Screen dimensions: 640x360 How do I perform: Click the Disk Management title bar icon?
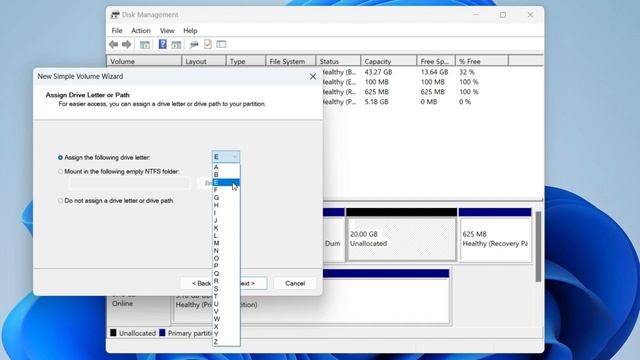(x=115, y=15)
